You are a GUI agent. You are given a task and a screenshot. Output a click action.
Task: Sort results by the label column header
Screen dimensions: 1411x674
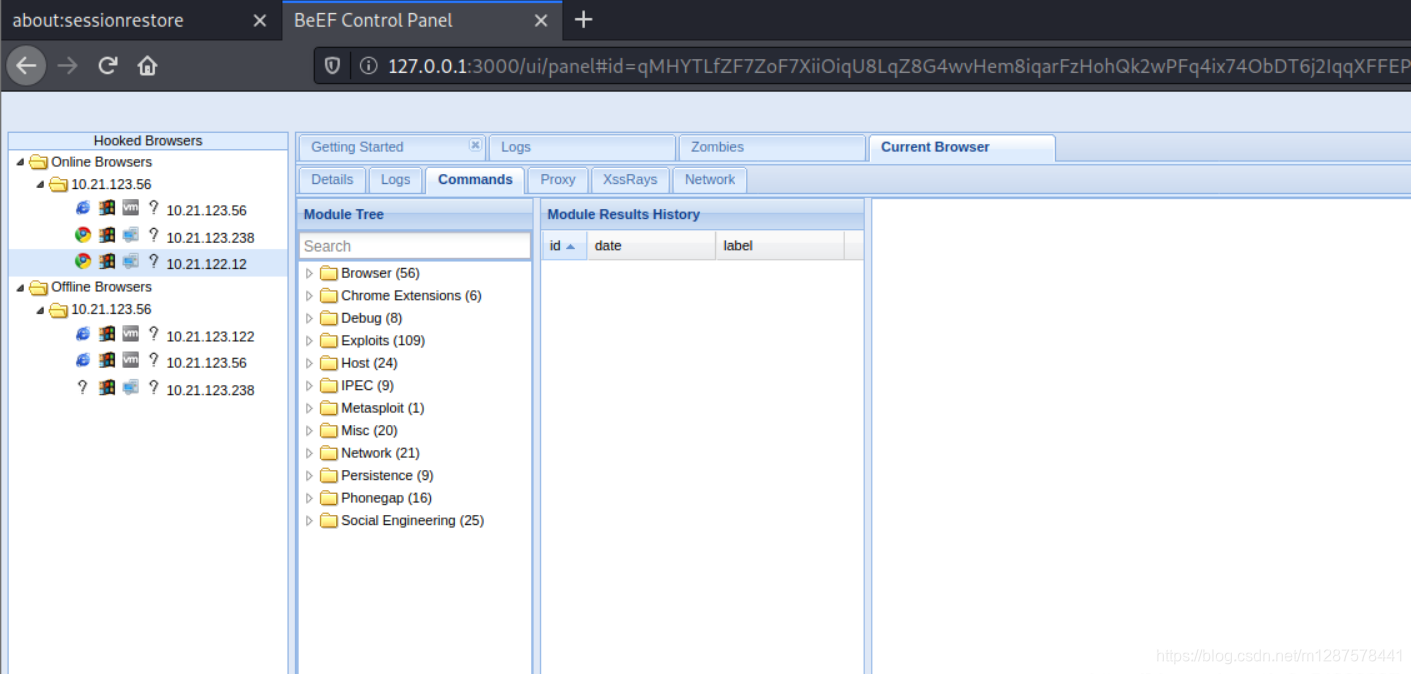pyautogui.click(x=780, y=246)
